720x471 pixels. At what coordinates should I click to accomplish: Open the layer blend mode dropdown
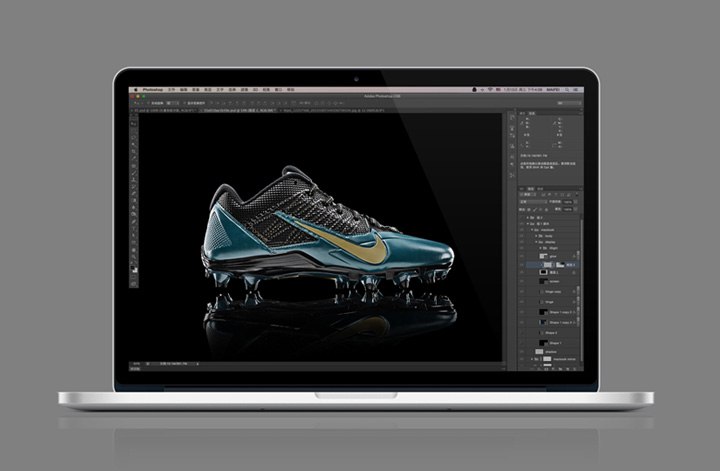click(x=534, y=202)
